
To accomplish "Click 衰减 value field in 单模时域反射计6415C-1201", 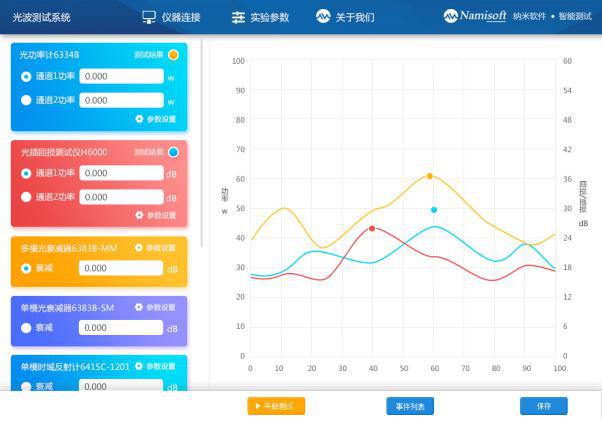I will point(121,386).
